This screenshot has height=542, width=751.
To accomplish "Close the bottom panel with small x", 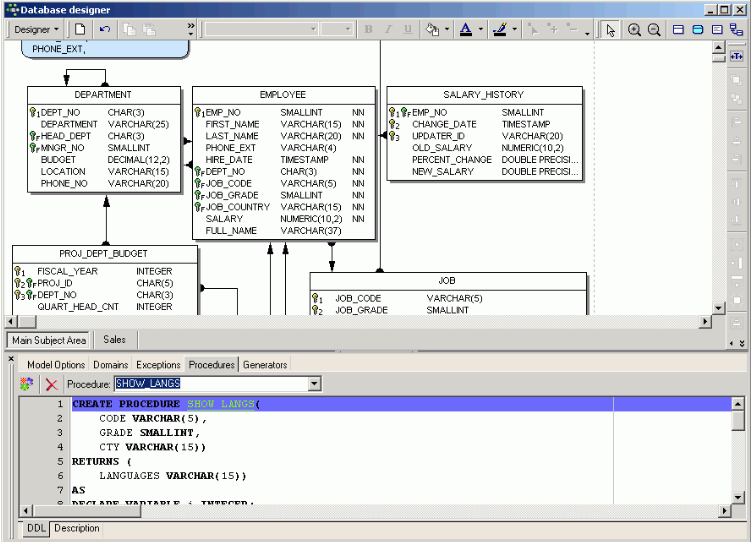I will pyautogui.click(x=11, y=359).
